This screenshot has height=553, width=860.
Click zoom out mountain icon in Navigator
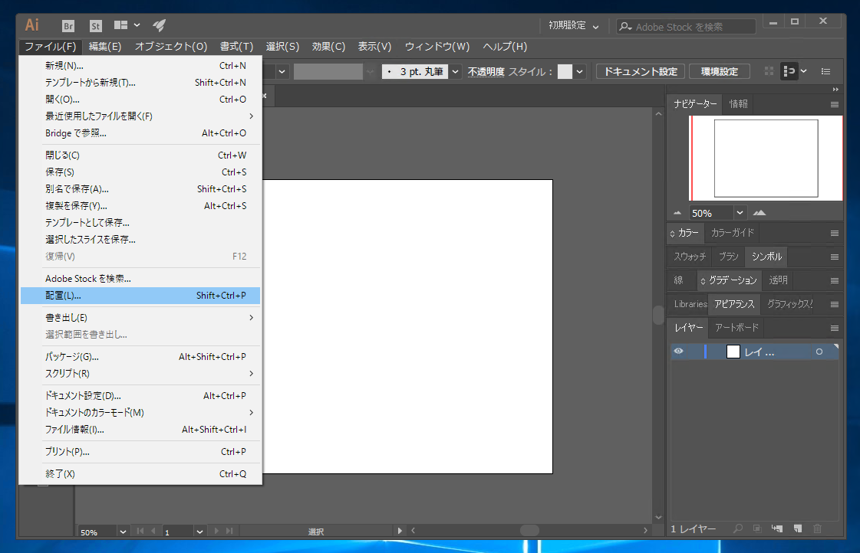pyautogui.click(x=677, y=213)
